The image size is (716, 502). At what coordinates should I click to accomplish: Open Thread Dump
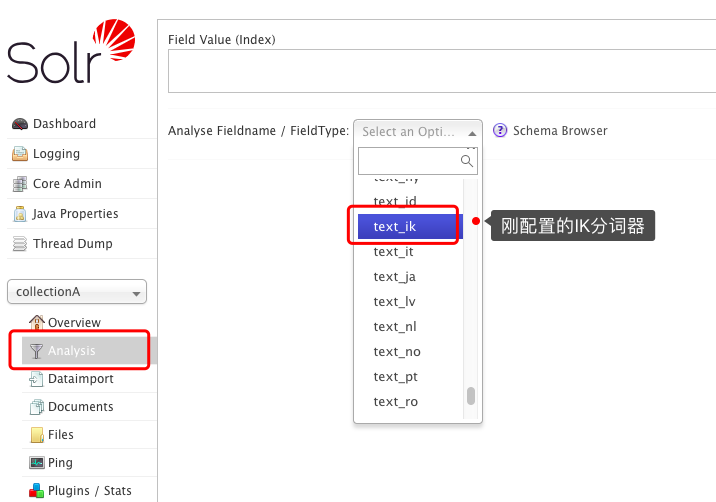tap(73, 243)
